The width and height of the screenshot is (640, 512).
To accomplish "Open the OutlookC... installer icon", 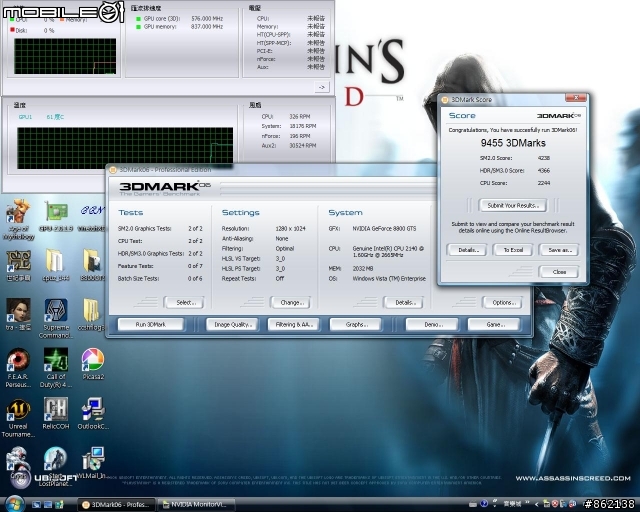I will (x=93, y=414).
